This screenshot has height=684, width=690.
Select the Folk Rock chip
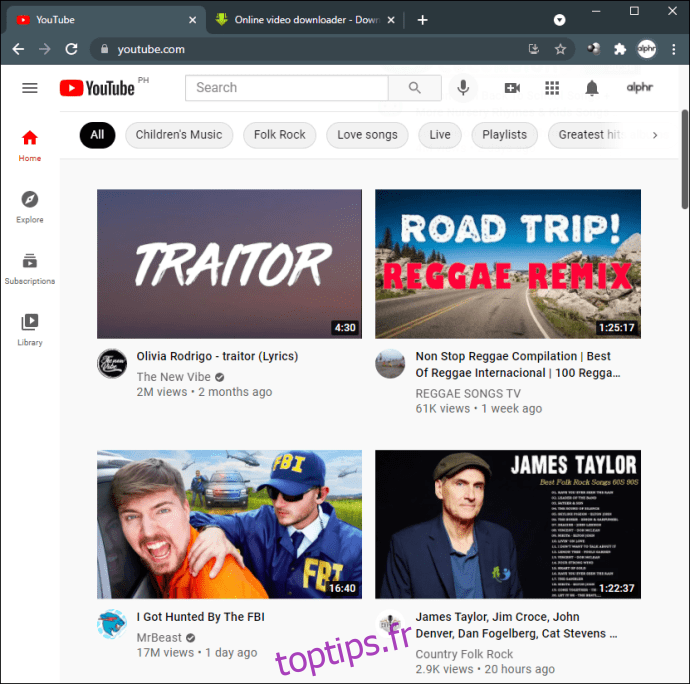tap(279, 135)
